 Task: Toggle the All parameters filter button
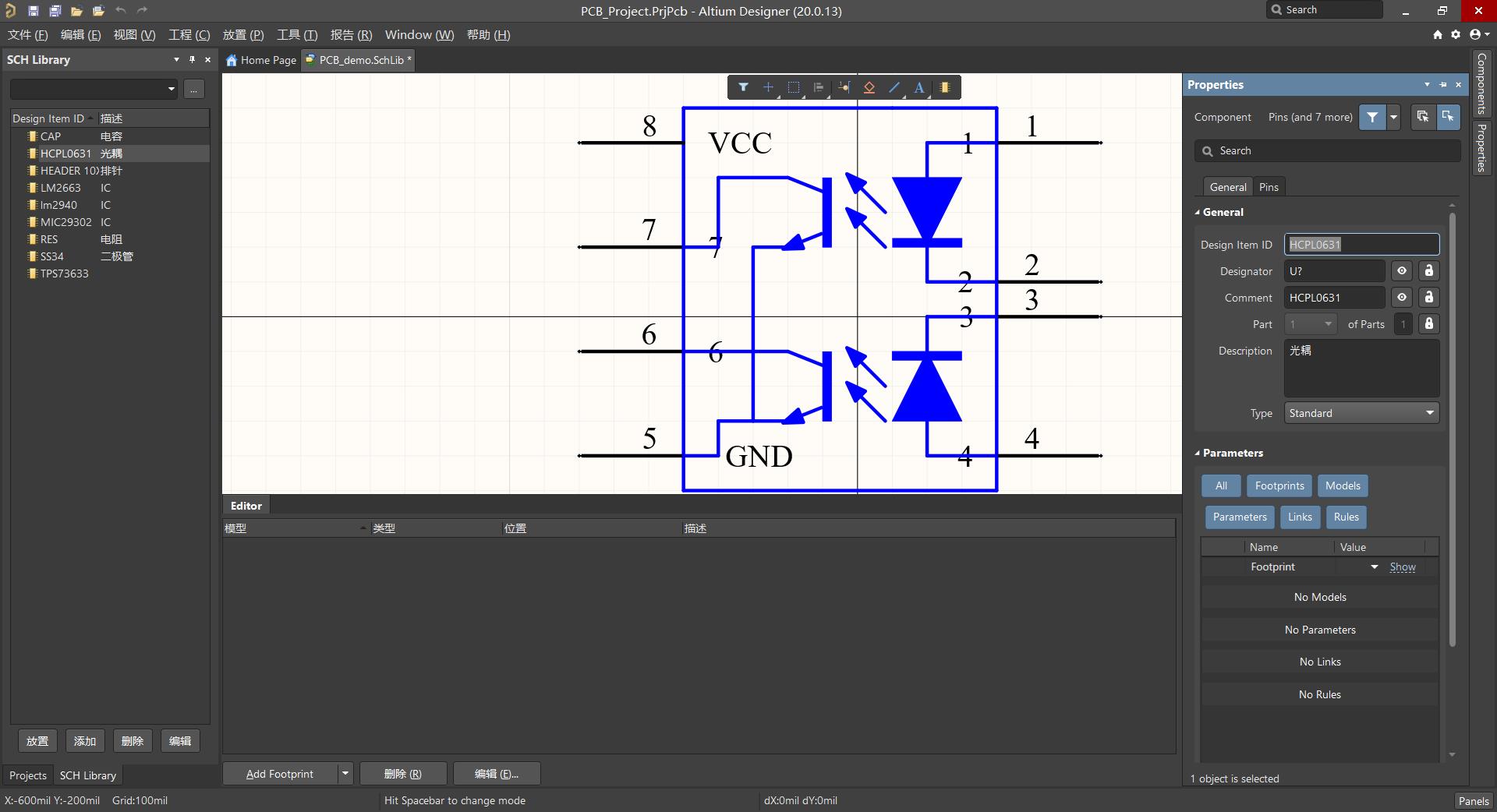[1221, 485]
